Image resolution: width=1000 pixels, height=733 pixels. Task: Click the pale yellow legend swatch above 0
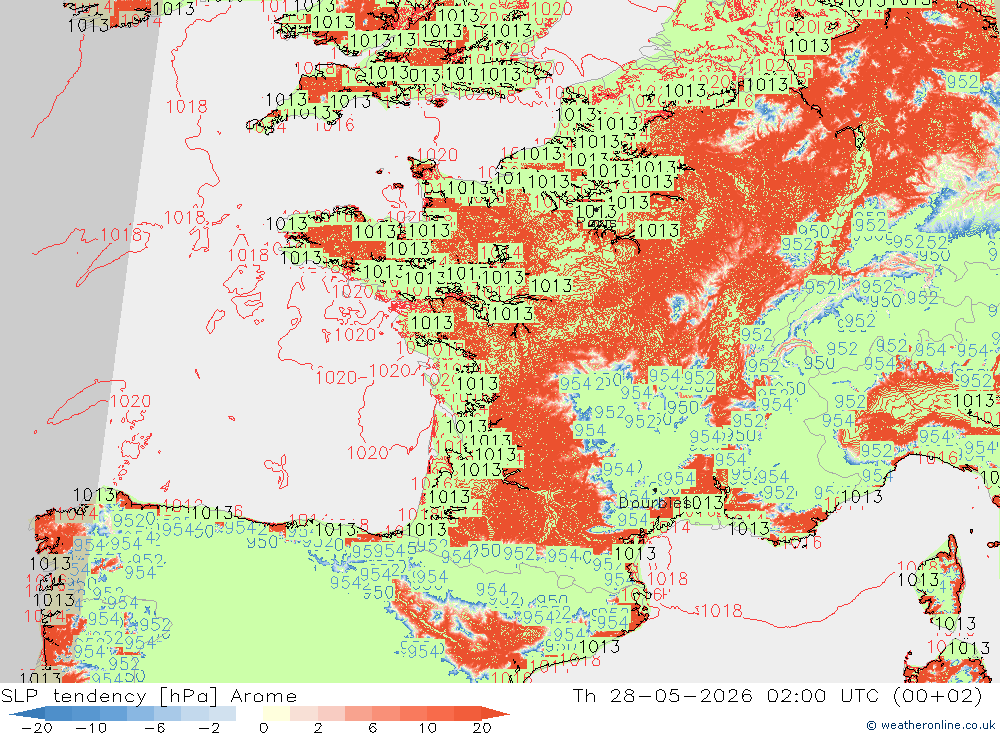point(276,713)
